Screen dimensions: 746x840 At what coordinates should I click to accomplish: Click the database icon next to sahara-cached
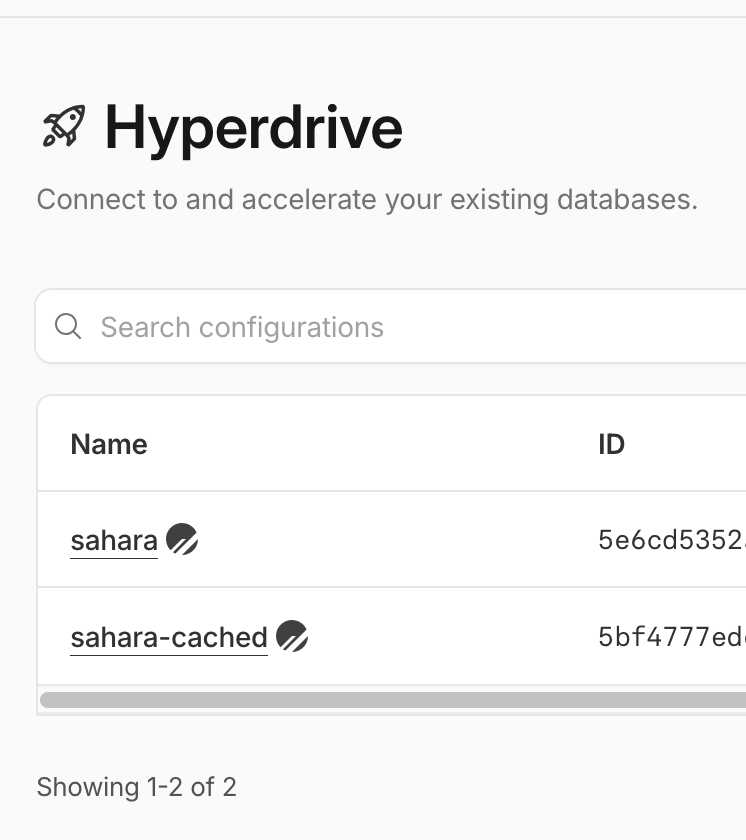(x=292, y=636)
